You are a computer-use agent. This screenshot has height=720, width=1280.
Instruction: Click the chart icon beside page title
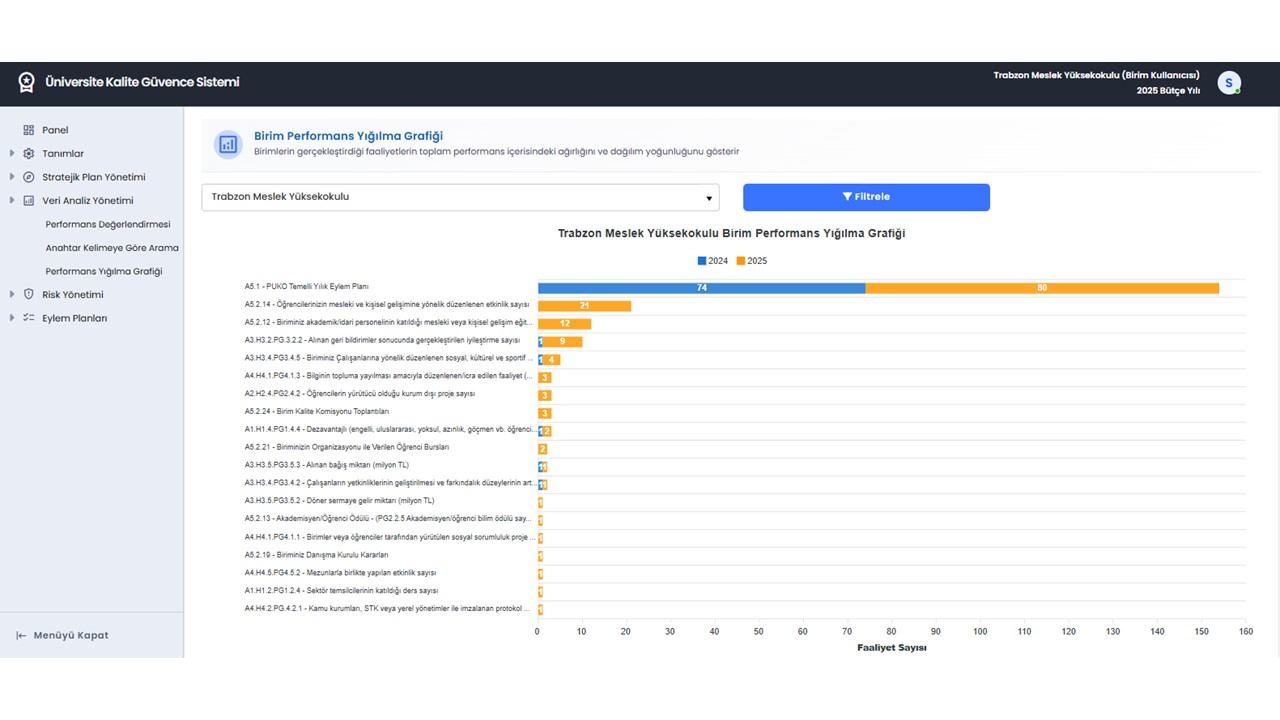(x=228, y=145)
